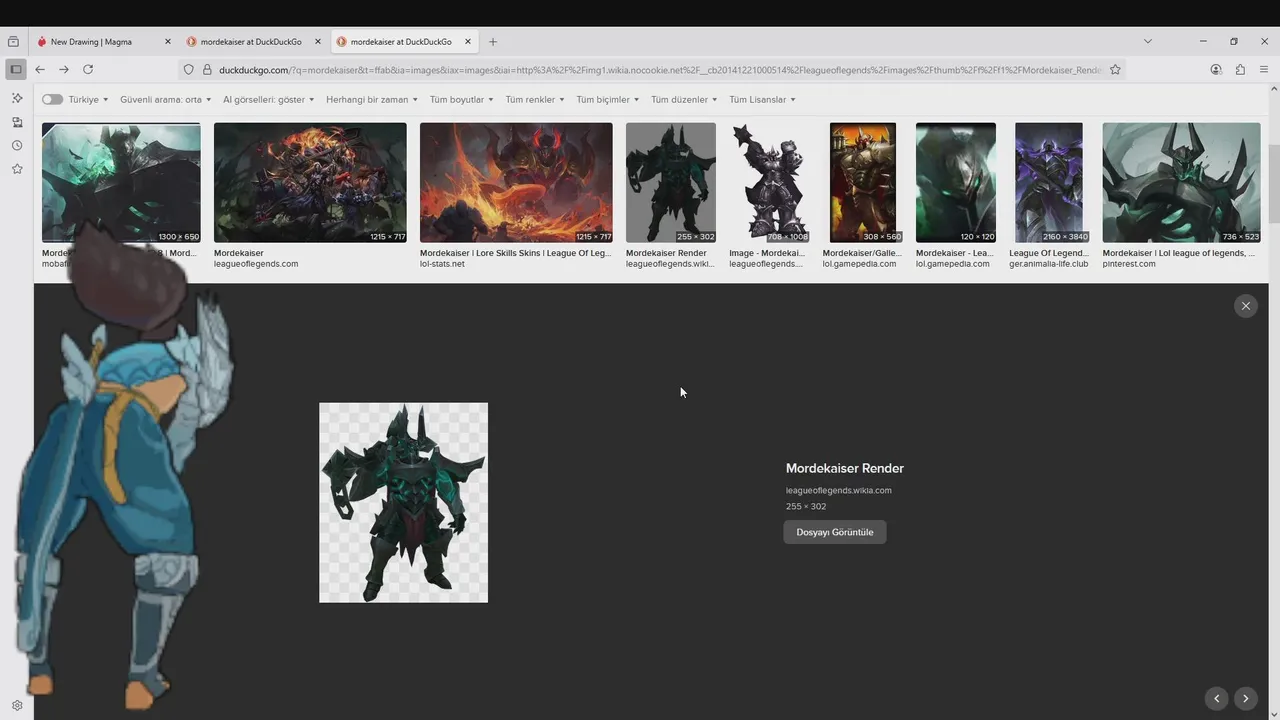Go back to the previous page
The height and width of the screenshot is (720, 1280).
click(x=40, y=69)
